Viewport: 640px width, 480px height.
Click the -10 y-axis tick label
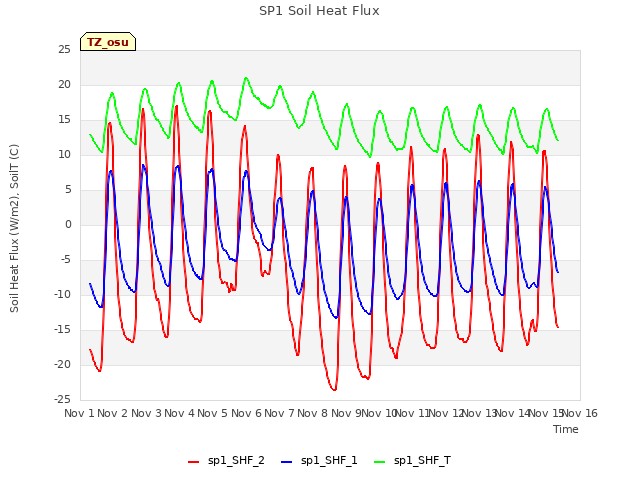click(63, 294)
